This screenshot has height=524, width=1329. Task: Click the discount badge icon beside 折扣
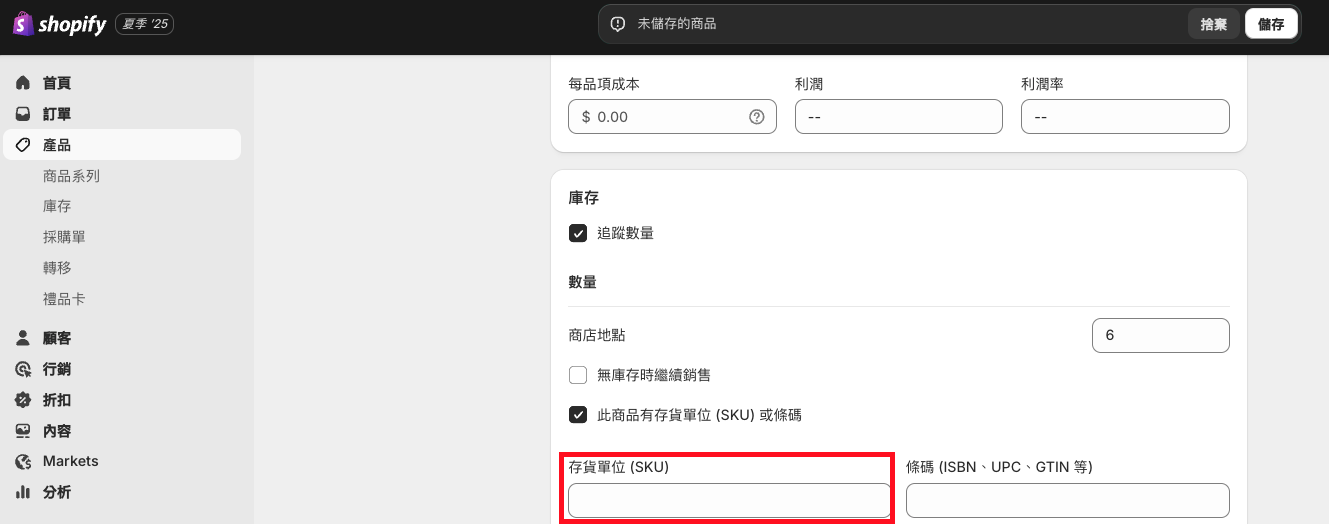click(x=23, y=400)
